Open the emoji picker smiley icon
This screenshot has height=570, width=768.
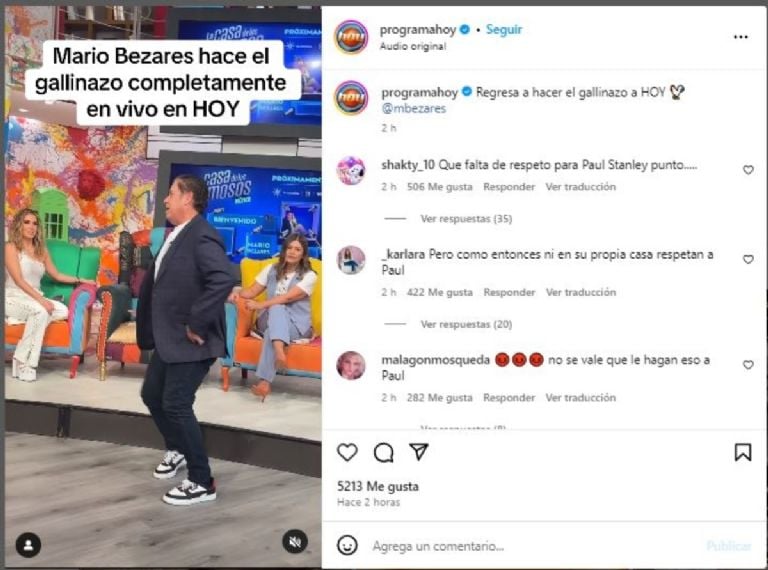pos(347,545)
